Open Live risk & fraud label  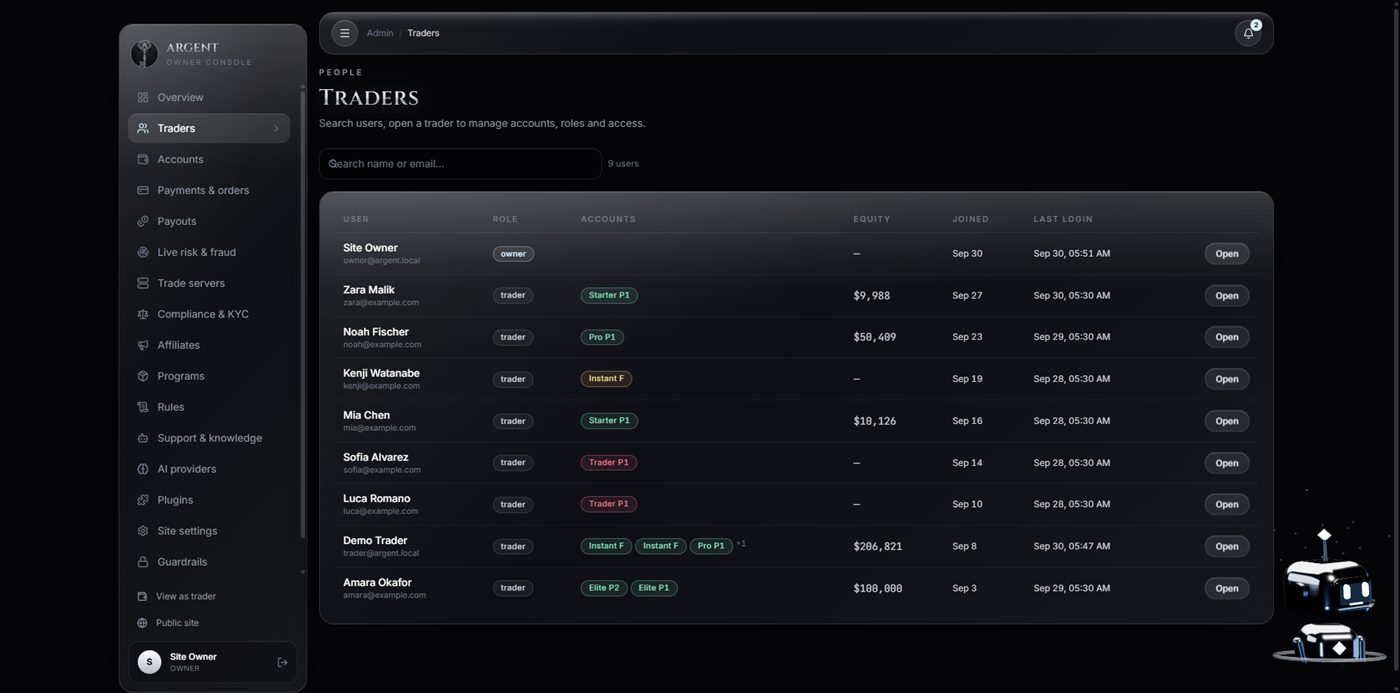tap(197, 252)
